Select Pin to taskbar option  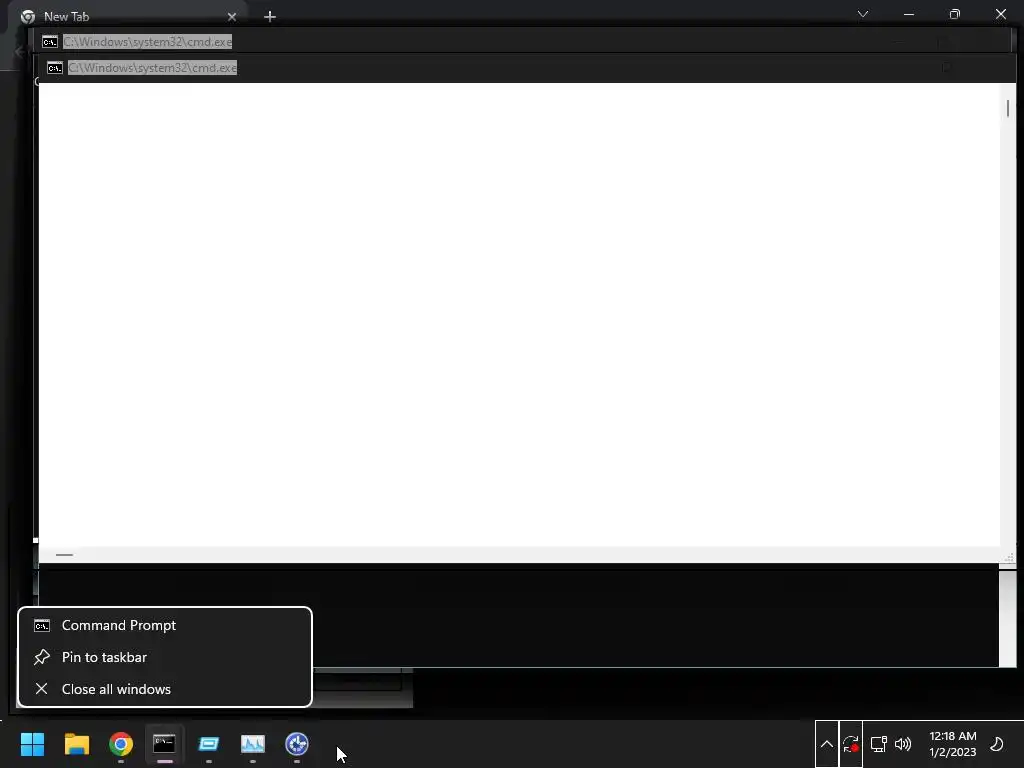pyautogui.click(x=165, y=657)
